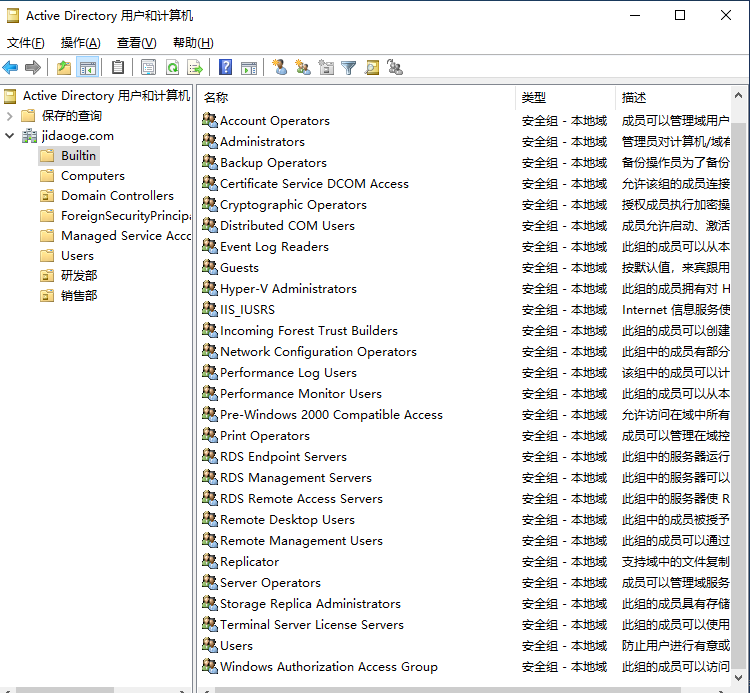This screenshot has height=693, width=750.
Task: Open the 文件(F) menu
Action: point(26,43)
